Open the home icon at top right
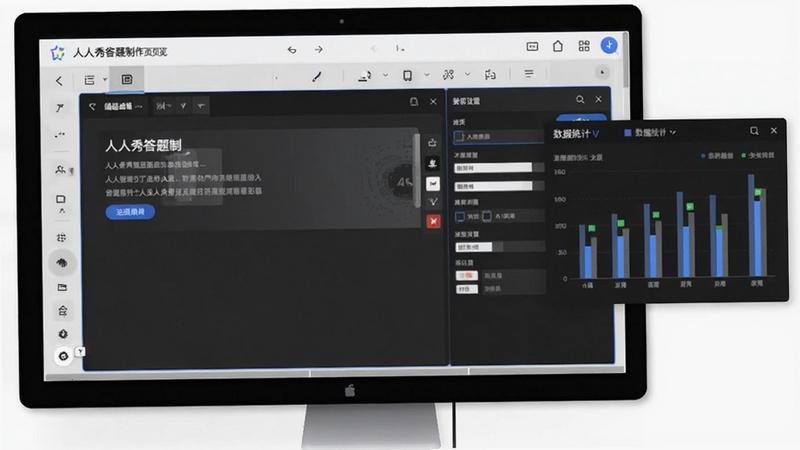Viewport: 800px width, 450px height. click(x=558, y=46)
